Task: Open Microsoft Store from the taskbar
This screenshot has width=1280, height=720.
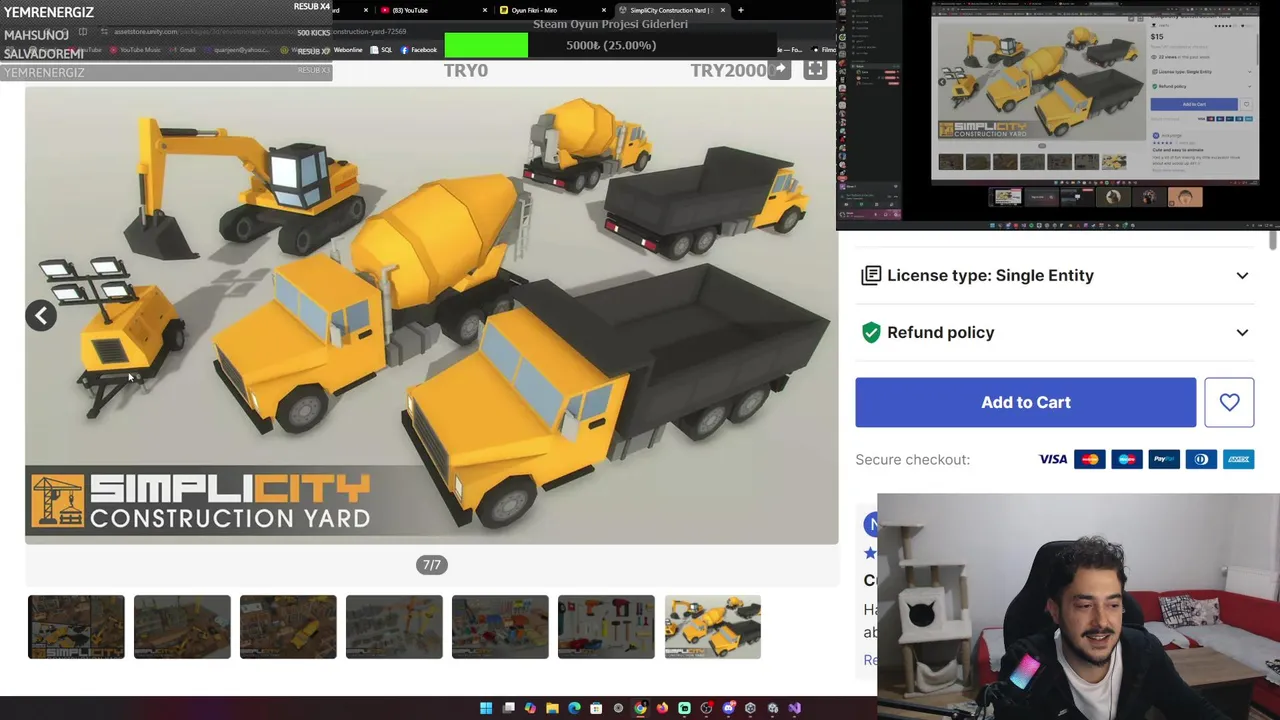Action: click(x=596, y=708)
